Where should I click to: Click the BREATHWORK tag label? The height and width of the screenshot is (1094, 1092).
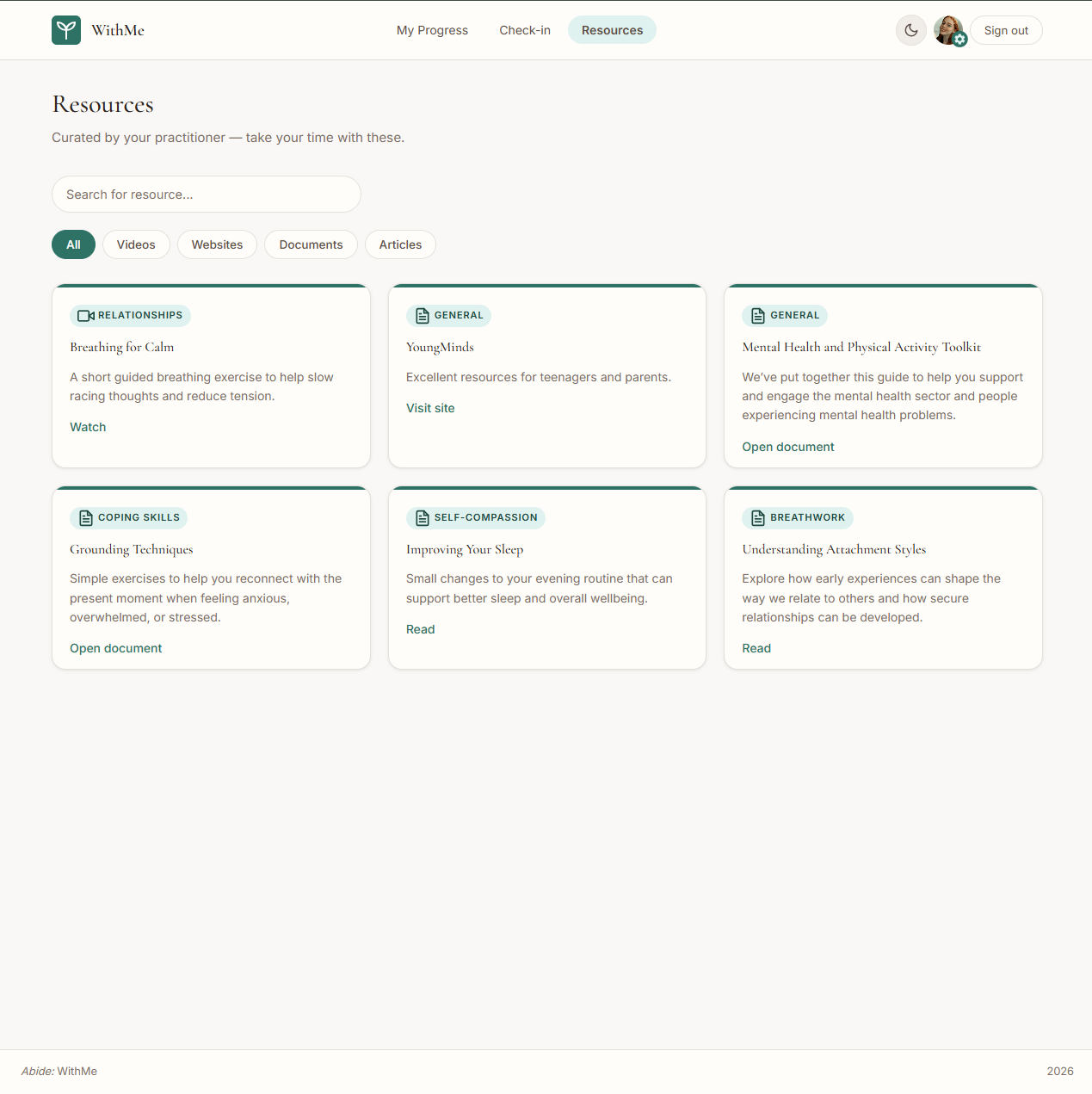pyautogui.click(x=807, y=518)
